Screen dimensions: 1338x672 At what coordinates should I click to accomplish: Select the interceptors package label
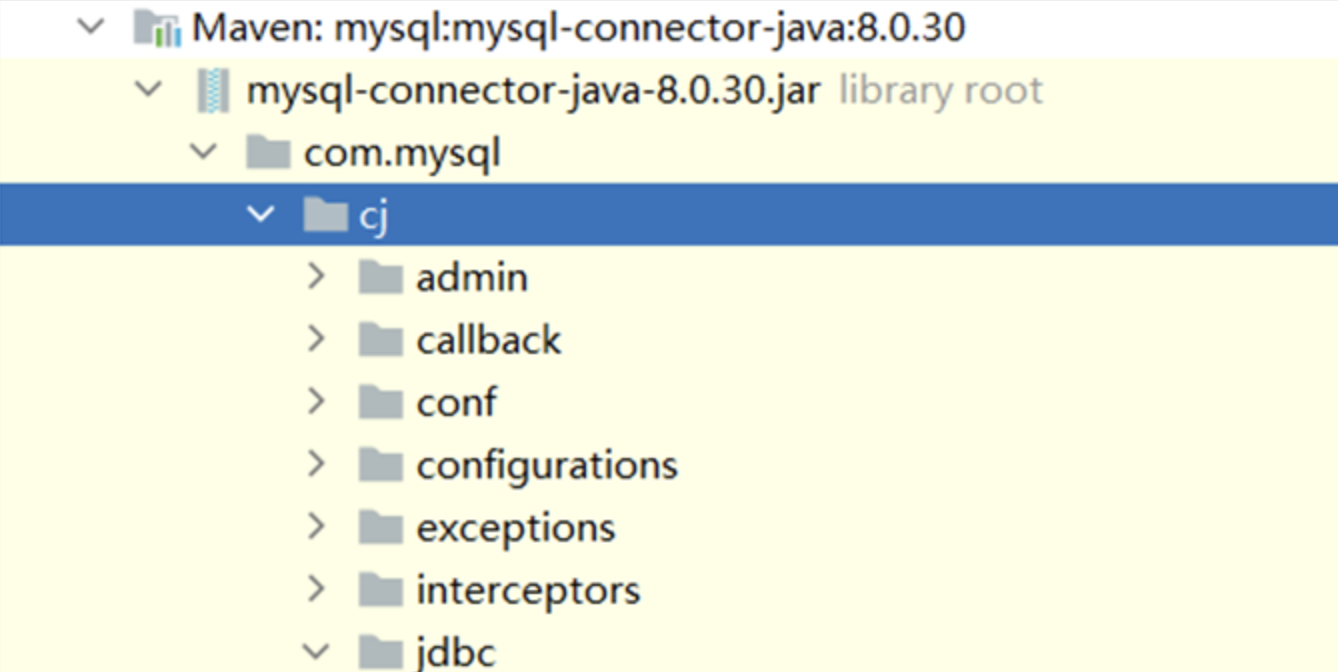tap(528, 590)
